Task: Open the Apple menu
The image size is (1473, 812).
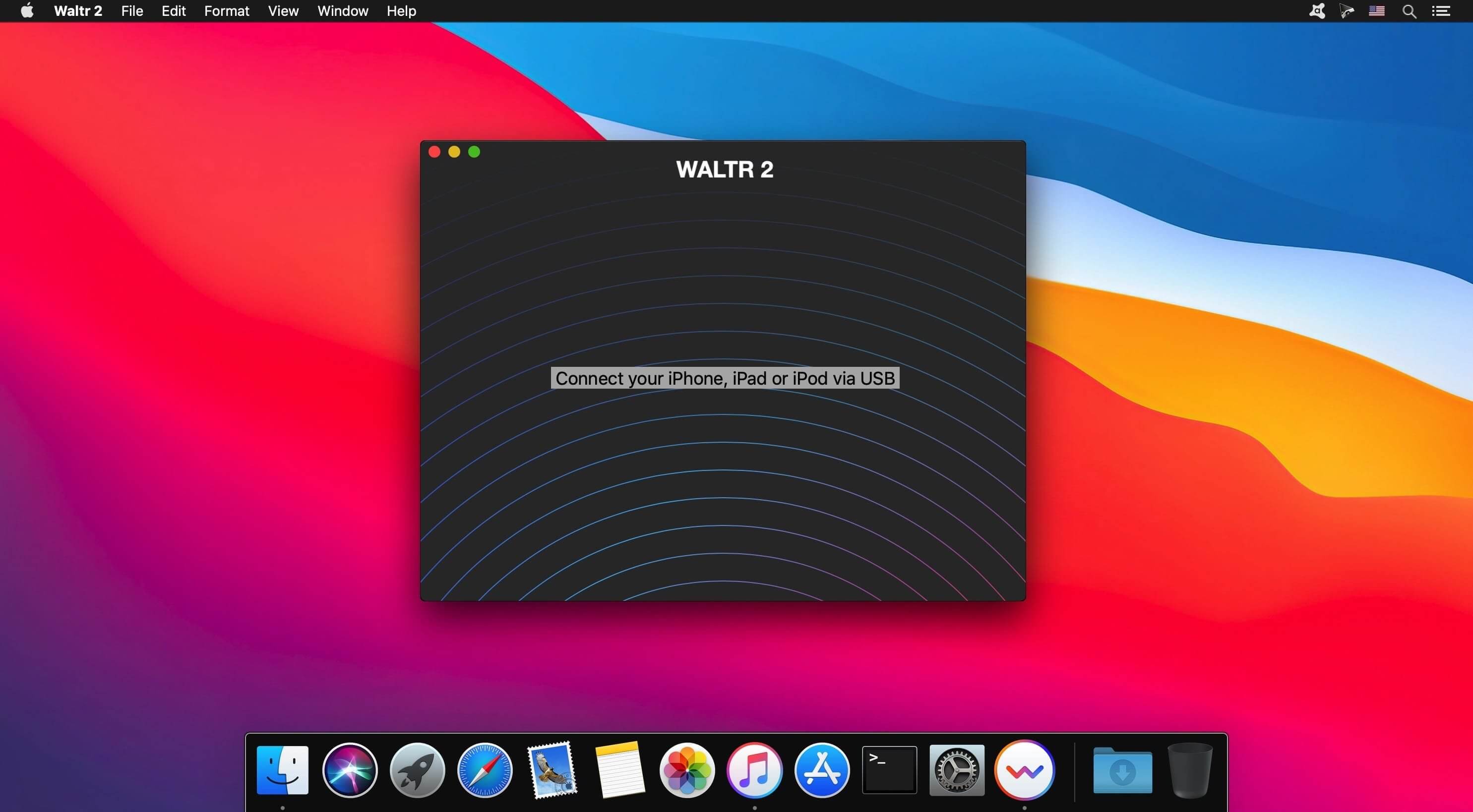Action: pyautogui.click(x=27, y=11)
